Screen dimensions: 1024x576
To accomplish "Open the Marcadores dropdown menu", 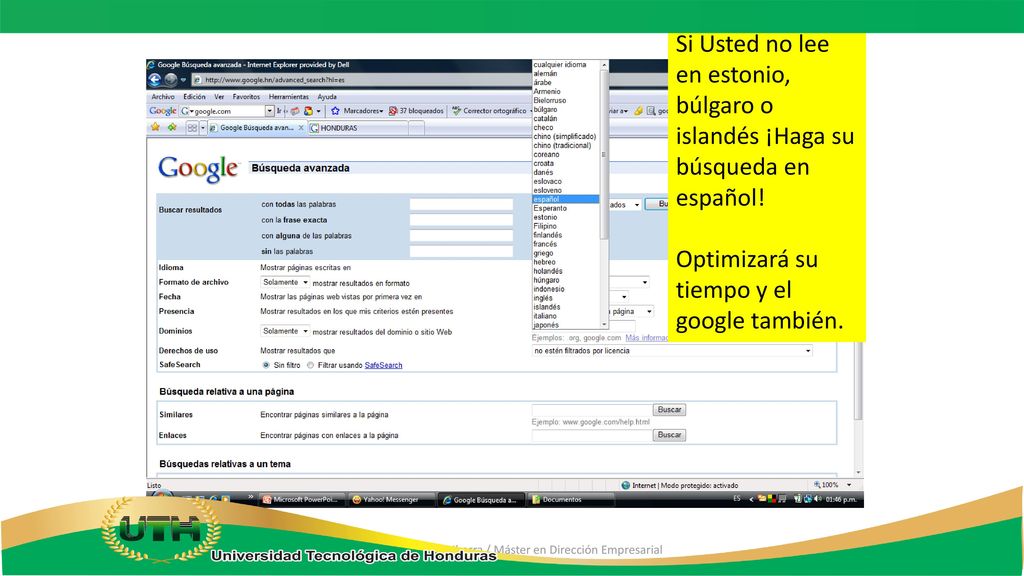I will pyautogui.click(x=363, y=111).
